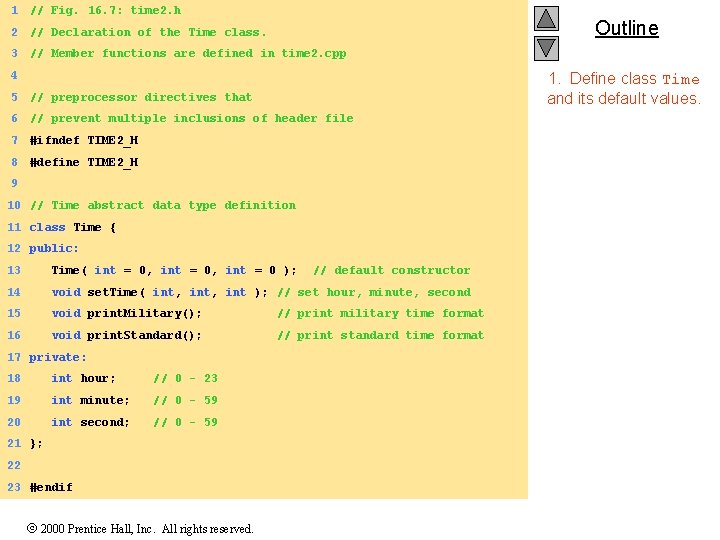Click the 'int minute;' member declaration
The height and width of the screenshot is (540, 720).
(x=90, y=400)
